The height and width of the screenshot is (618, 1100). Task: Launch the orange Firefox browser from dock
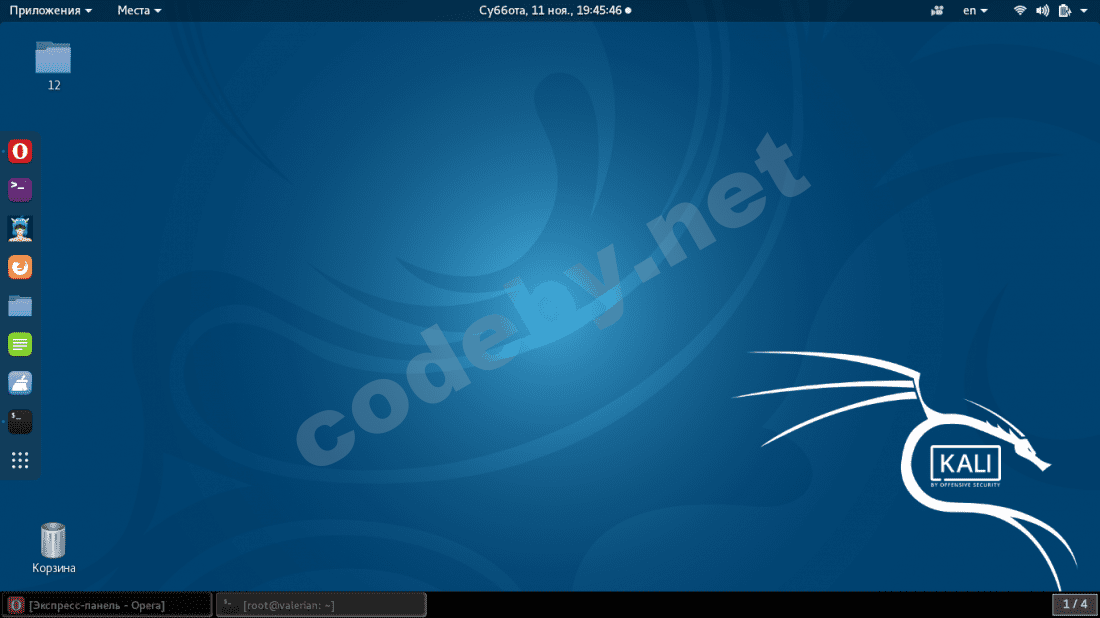(x=20, y=267)
